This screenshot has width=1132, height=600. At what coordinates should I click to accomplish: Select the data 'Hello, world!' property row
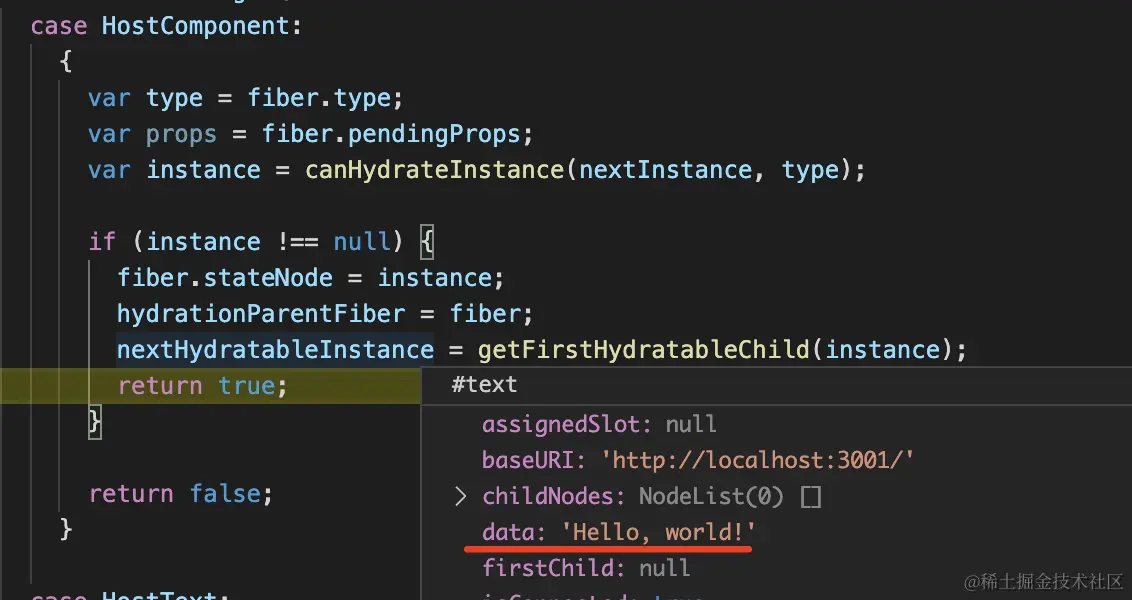[x=619, y=532]
